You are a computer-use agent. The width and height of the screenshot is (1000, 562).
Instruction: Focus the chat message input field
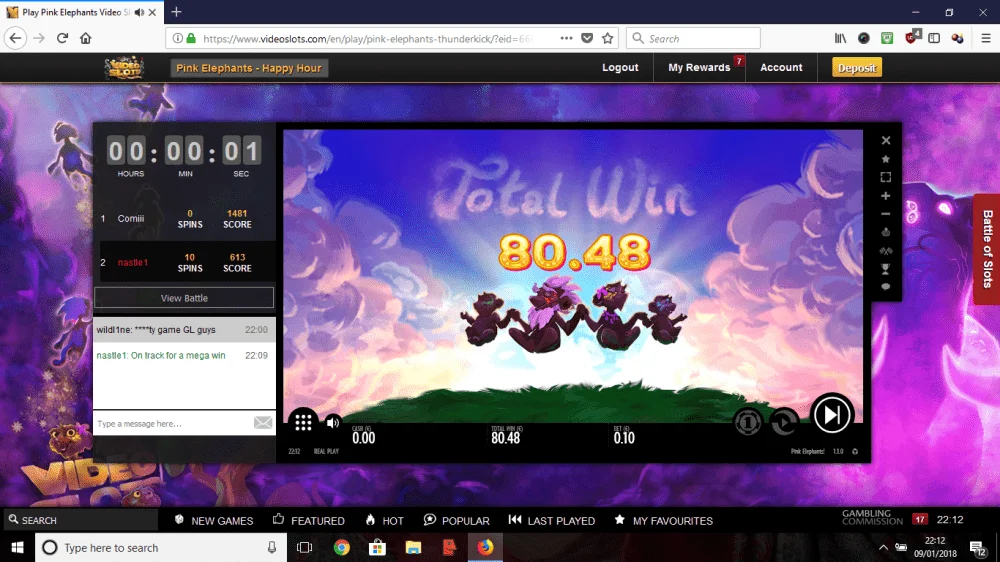173,424
